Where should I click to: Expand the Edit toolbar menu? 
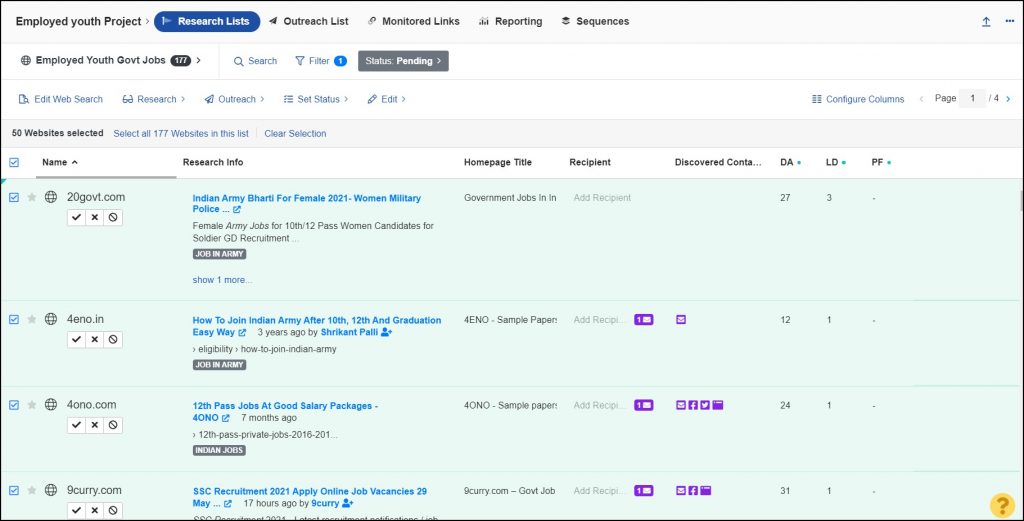coord(387,99)
